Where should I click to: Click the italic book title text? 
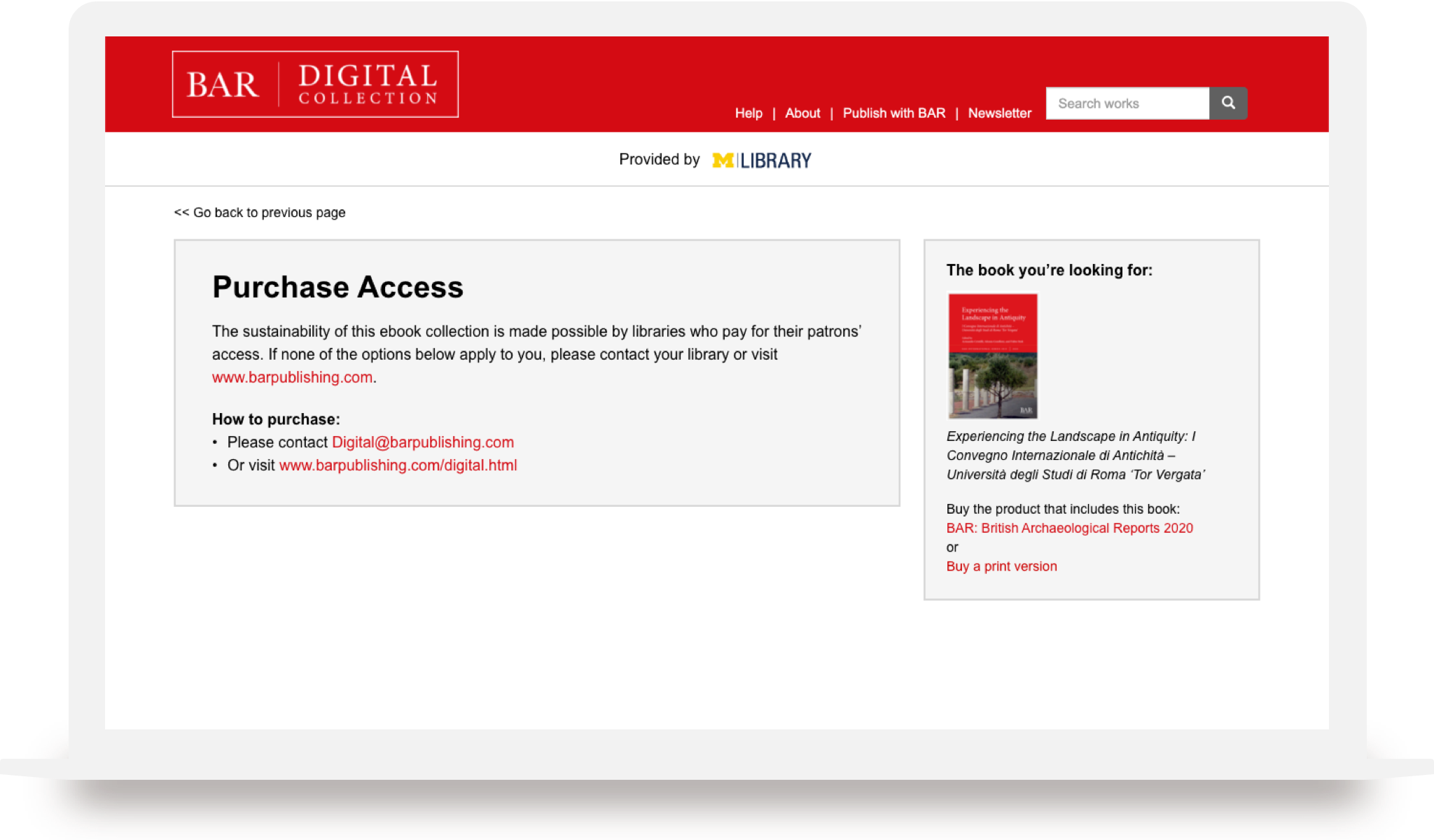(1075, 455)
